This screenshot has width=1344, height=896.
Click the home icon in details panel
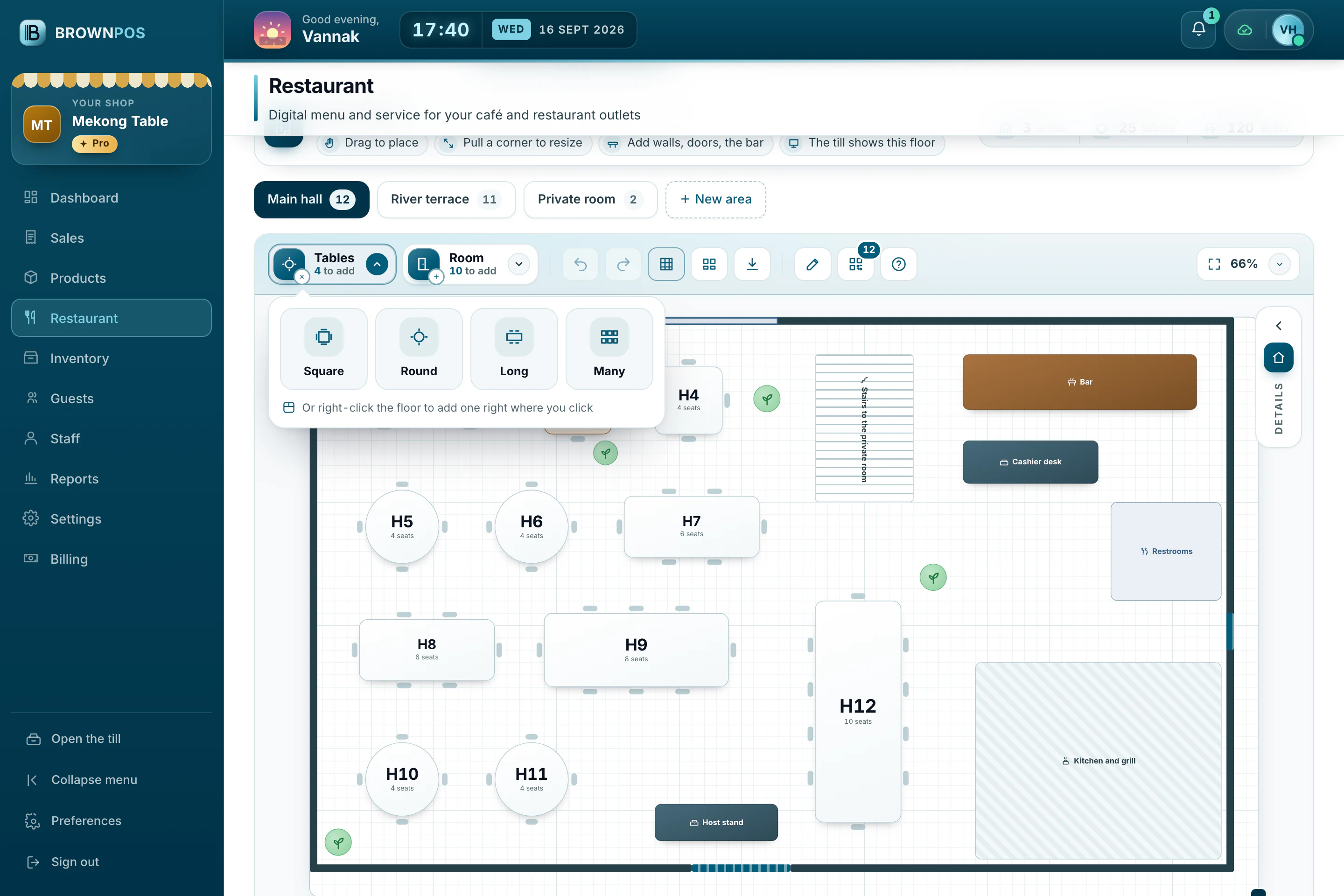coord(1279,358)
